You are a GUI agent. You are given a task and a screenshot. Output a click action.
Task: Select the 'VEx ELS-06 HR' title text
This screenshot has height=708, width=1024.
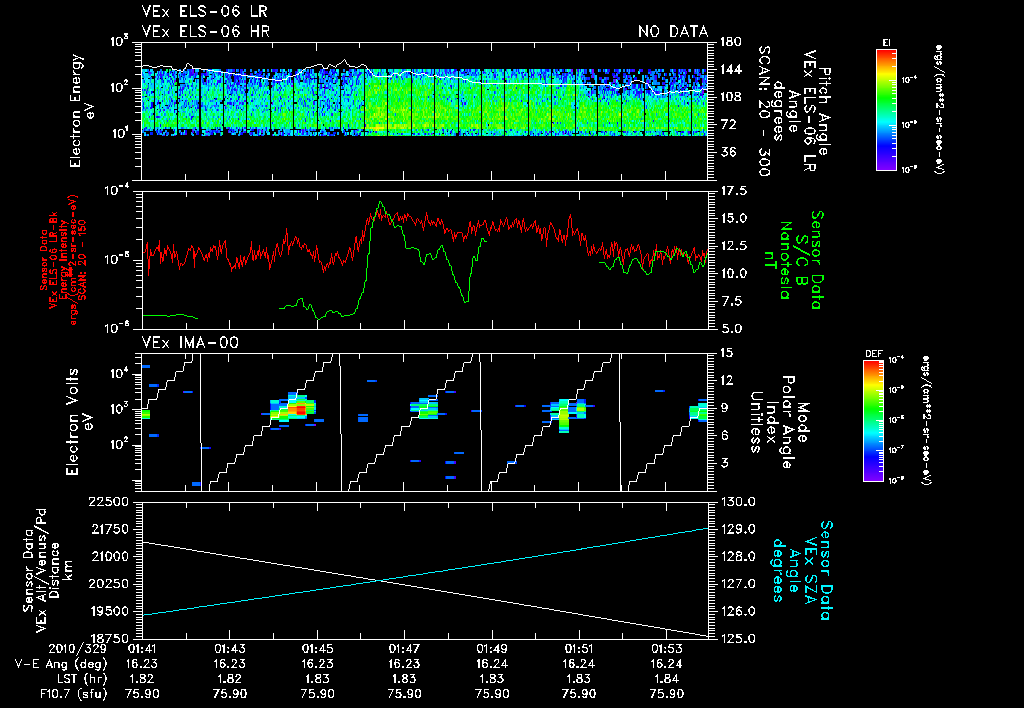(205, 31)
